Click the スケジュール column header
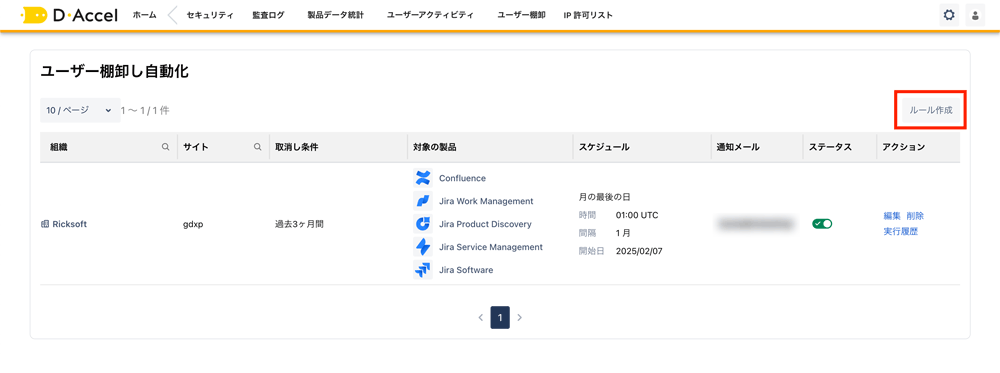 point(604,147)
